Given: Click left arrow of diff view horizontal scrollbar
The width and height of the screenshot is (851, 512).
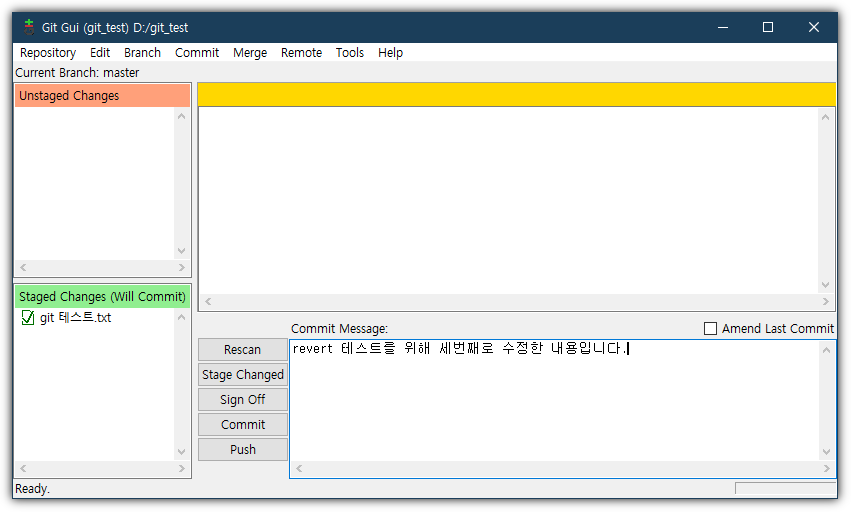Looking at the screenshot, I should coord(208,301).
